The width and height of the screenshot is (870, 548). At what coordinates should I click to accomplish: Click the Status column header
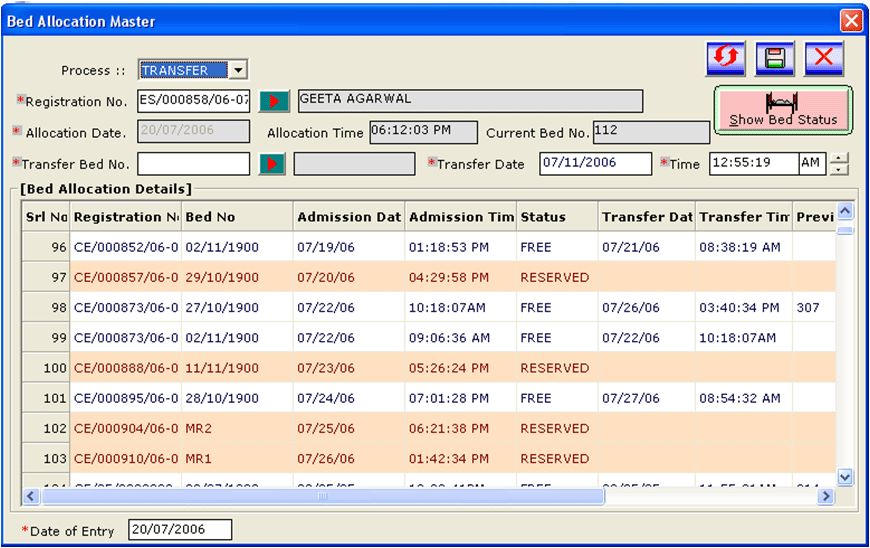pyautogui.click(x=556, y=217)
